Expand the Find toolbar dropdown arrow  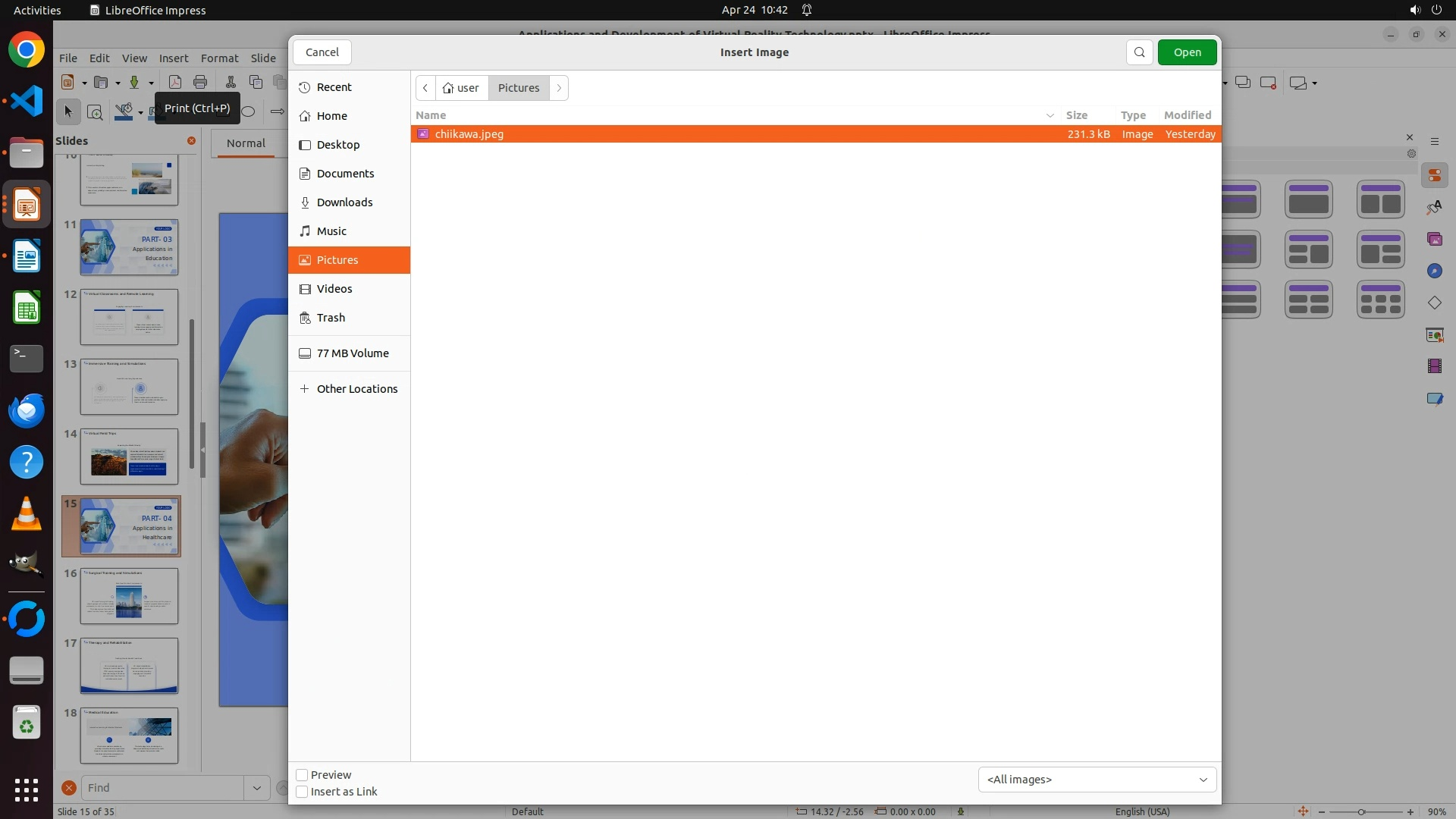pos(257,788)
